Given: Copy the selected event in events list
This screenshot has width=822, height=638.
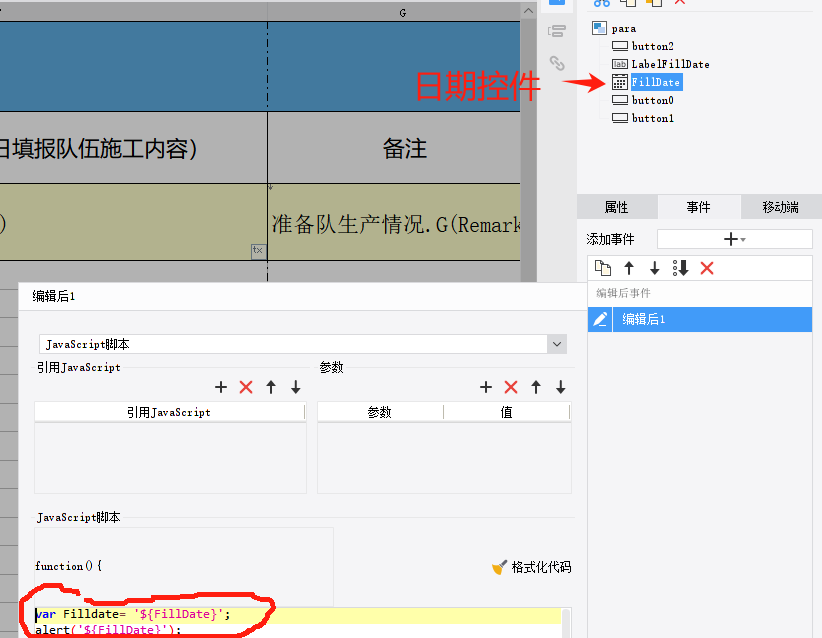Looking at the screenshot, I should (602, 268).
